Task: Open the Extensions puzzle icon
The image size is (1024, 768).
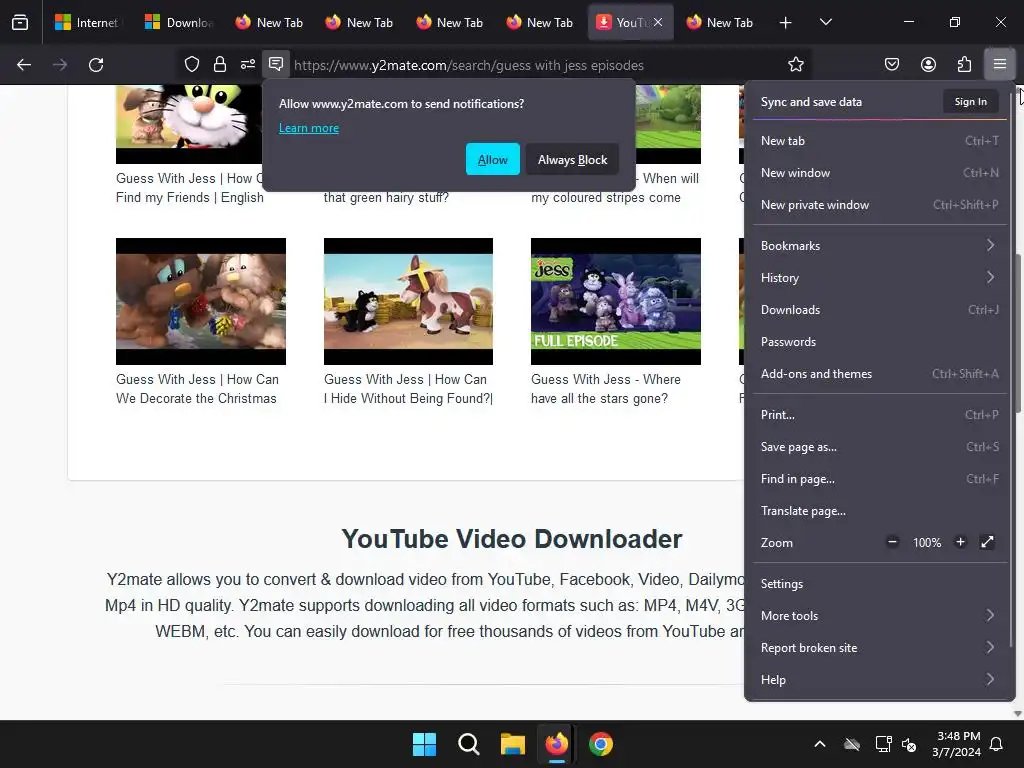Action: (x=964, y=65)
